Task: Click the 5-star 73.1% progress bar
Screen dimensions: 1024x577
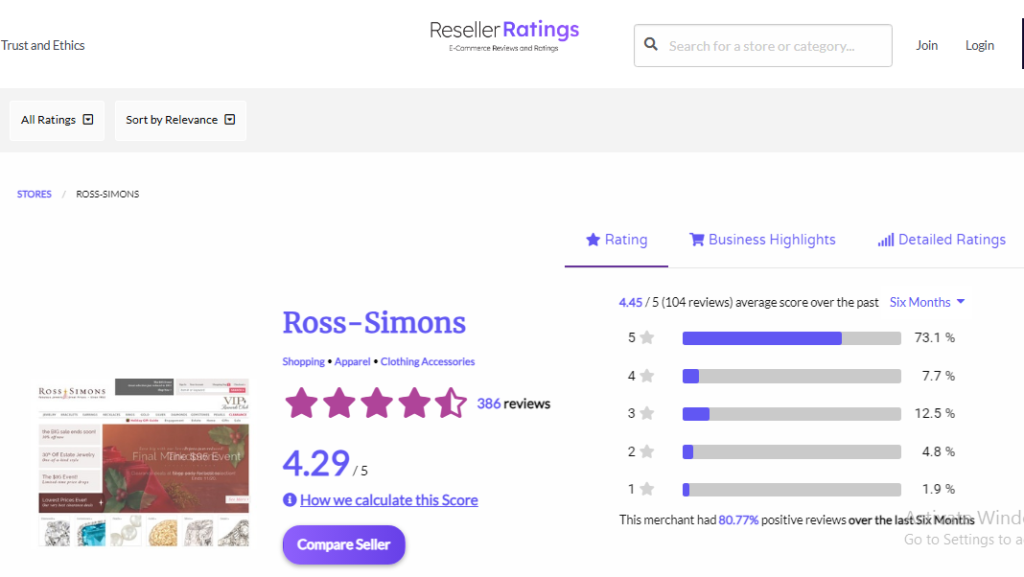Action: click(x=792, y=337)
